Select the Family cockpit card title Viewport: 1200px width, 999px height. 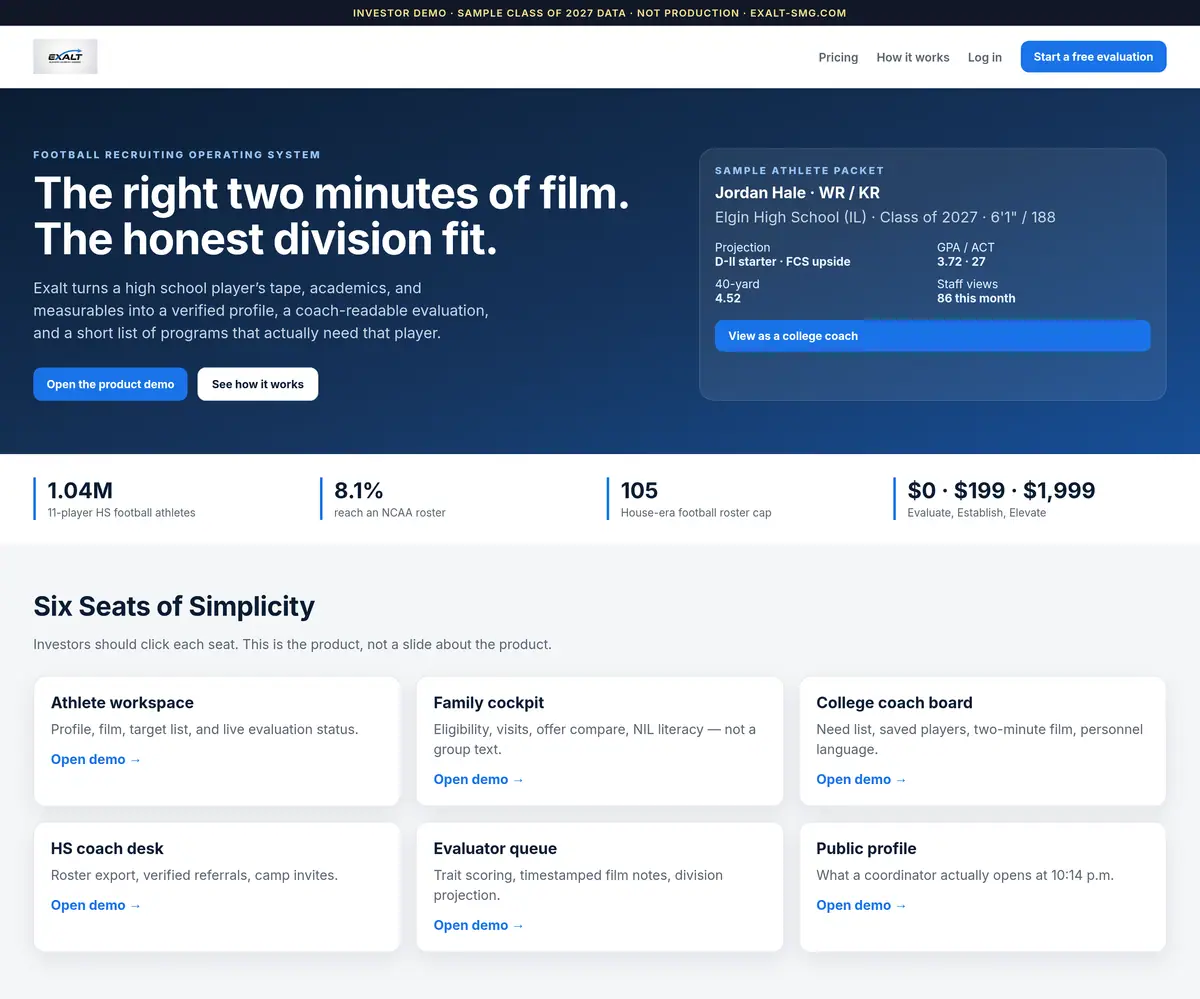click(489, 703)
